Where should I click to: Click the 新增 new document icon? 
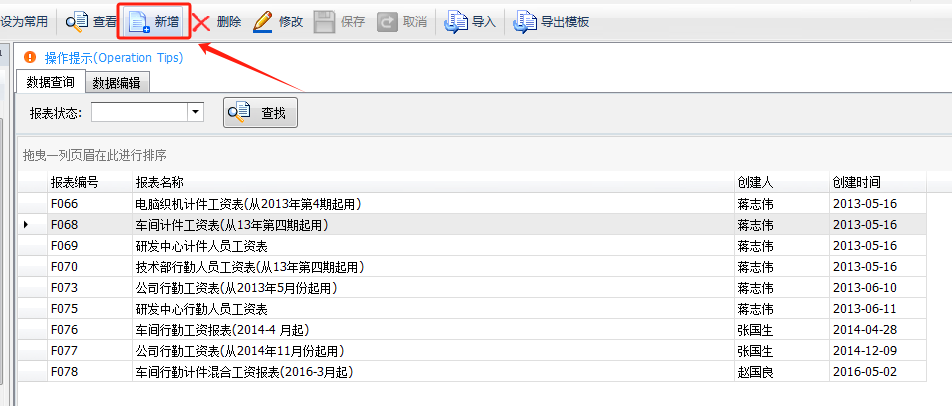point(140,22)
